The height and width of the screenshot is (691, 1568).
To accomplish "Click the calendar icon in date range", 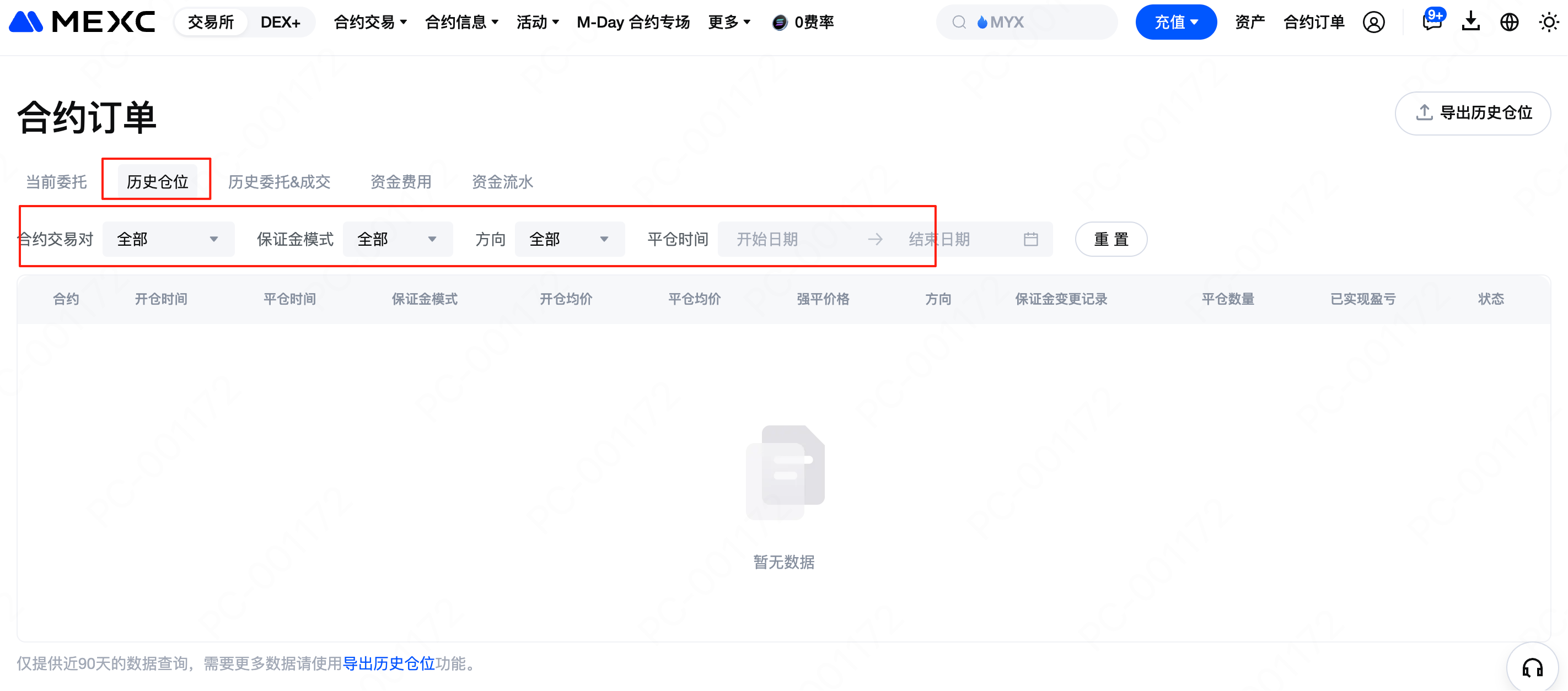I will tap(1030, 239).
